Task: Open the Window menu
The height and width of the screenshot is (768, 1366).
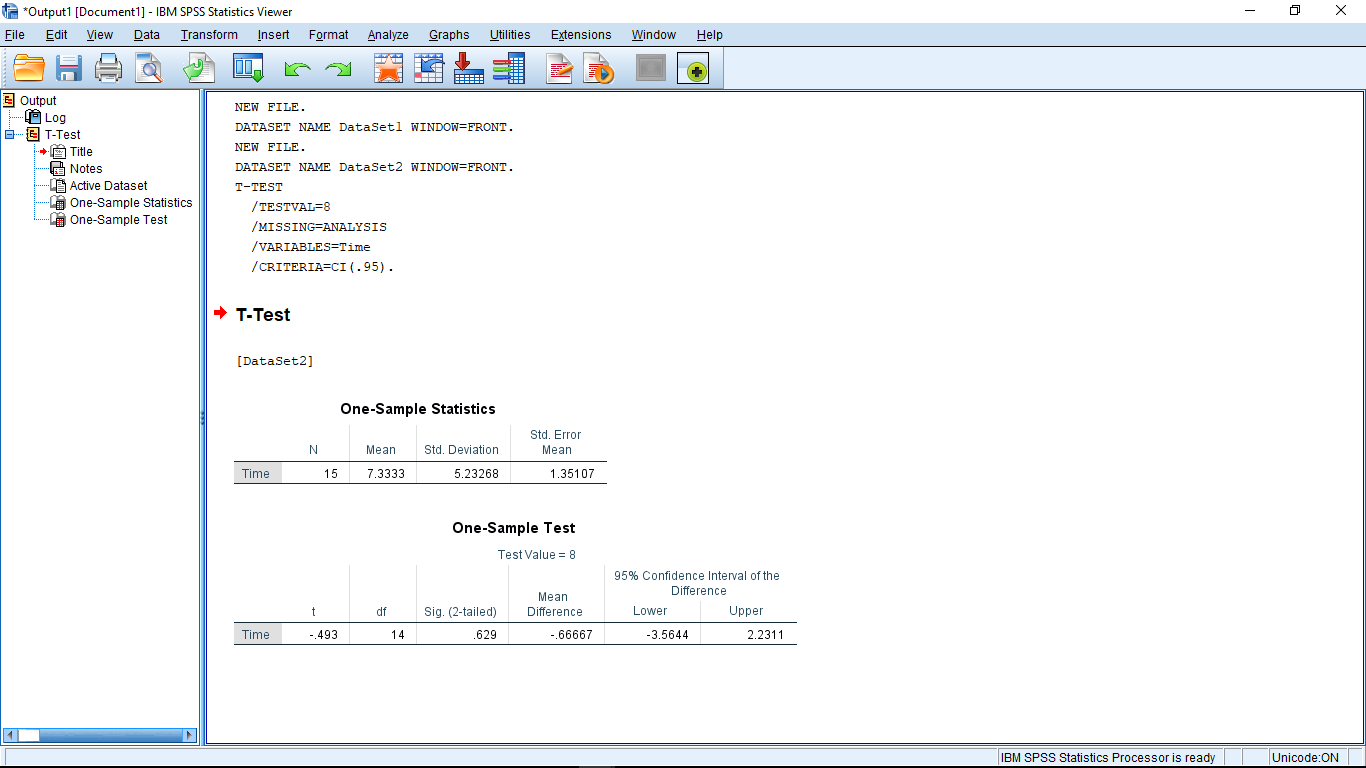Action: point(653,34)
